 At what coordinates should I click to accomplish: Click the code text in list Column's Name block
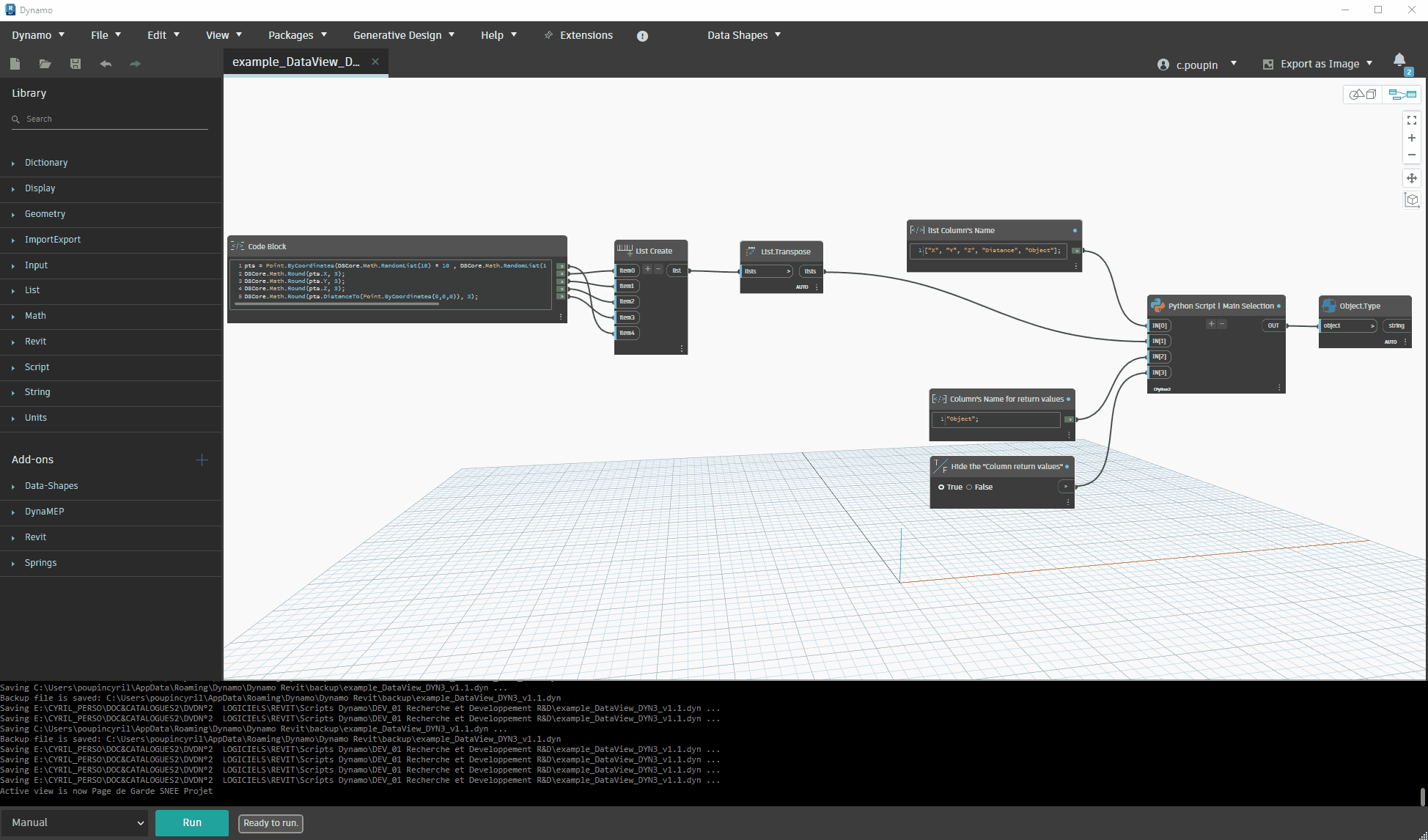tap(992, 251)
